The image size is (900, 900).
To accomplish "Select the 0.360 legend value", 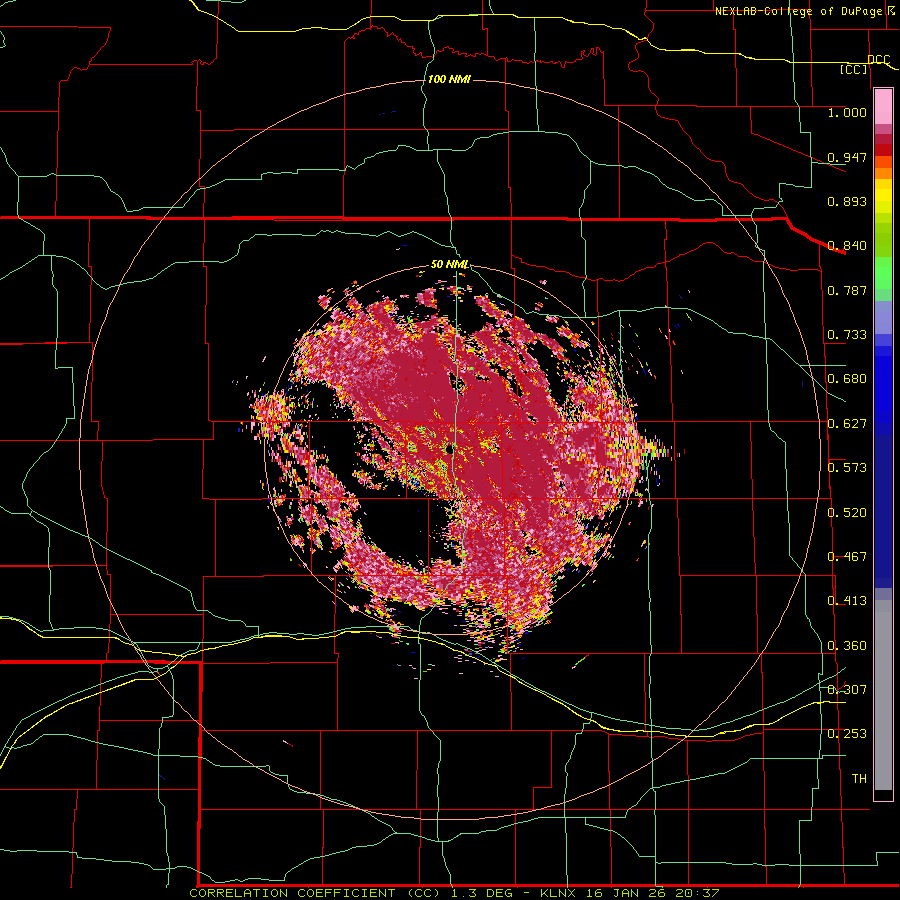I will pos(847,646).
